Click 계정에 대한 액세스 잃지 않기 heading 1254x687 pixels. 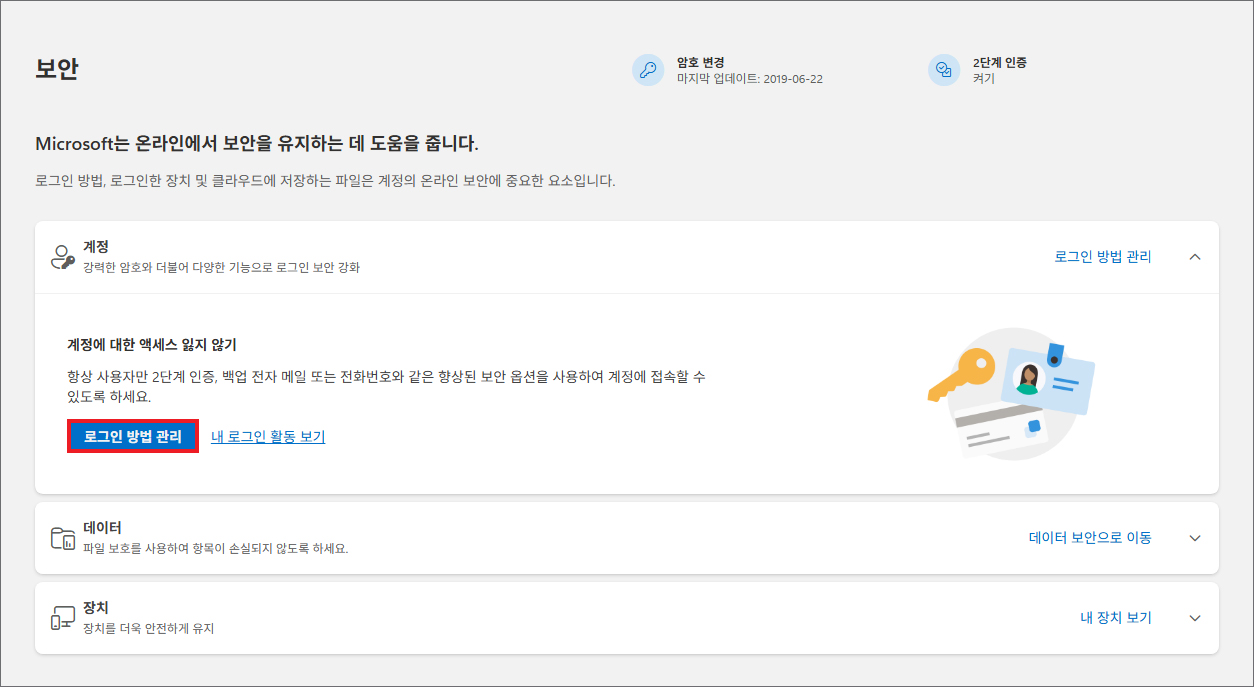click(152, 345)
